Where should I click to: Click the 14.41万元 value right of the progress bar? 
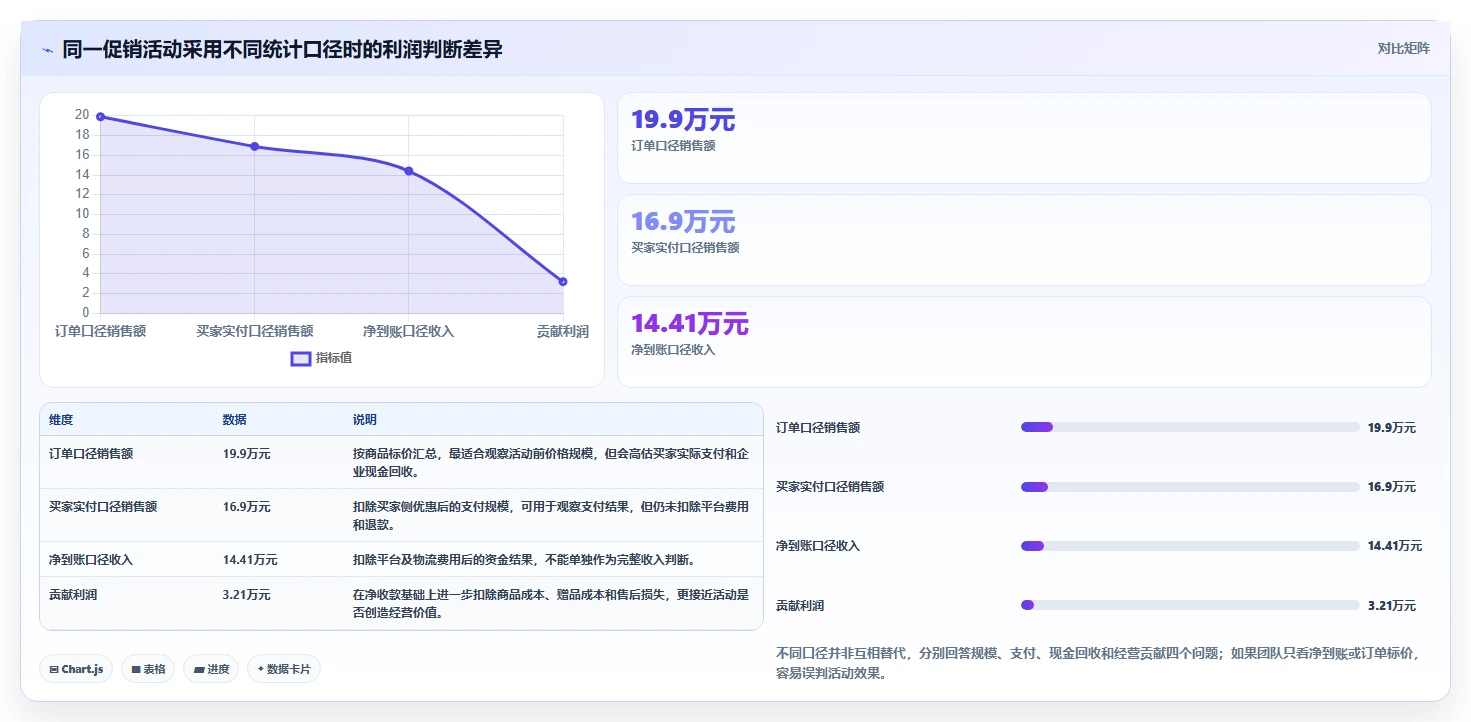pyautogui.click(x=1395, y=546)
